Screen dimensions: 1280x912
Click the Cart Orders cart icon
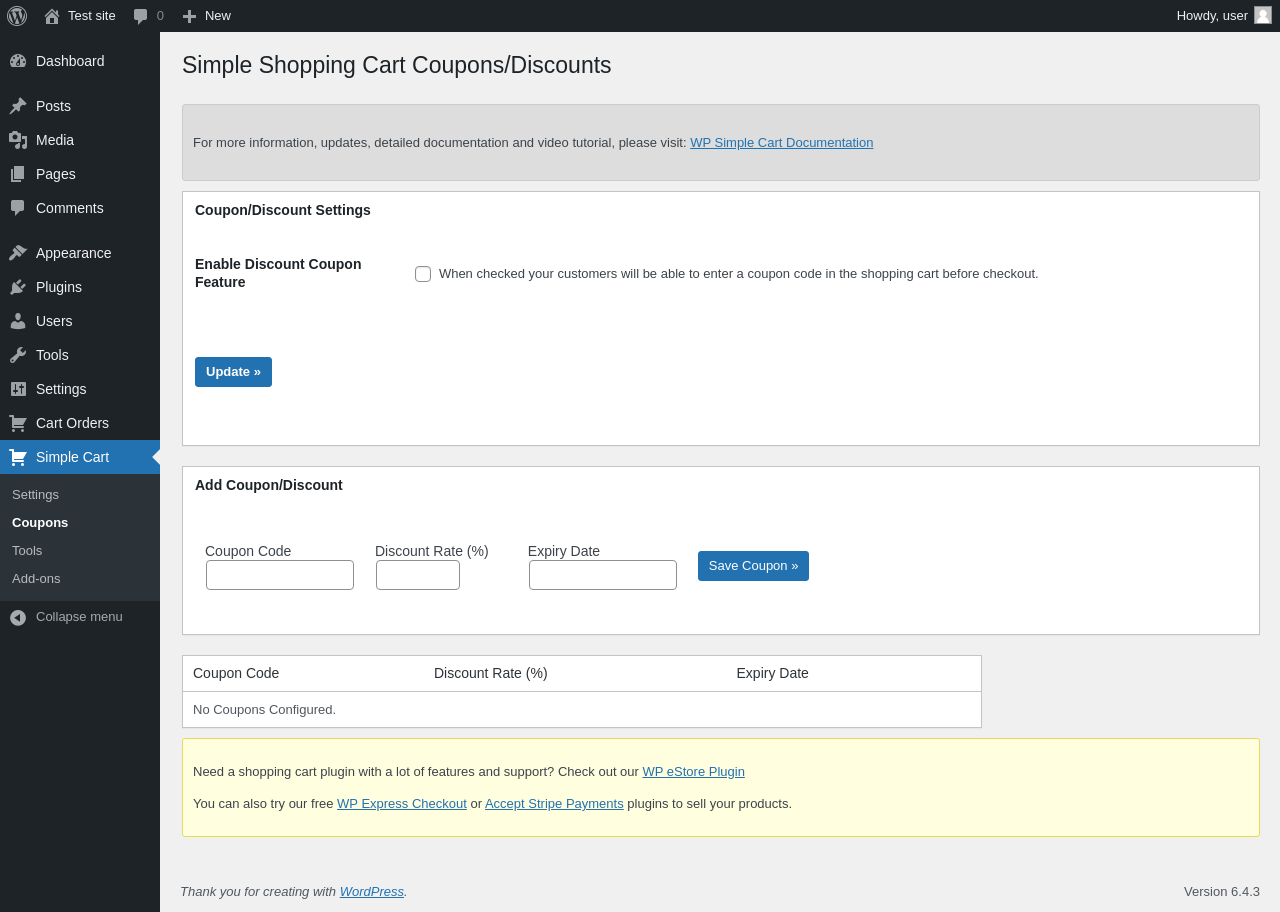[x=18, y=423]
